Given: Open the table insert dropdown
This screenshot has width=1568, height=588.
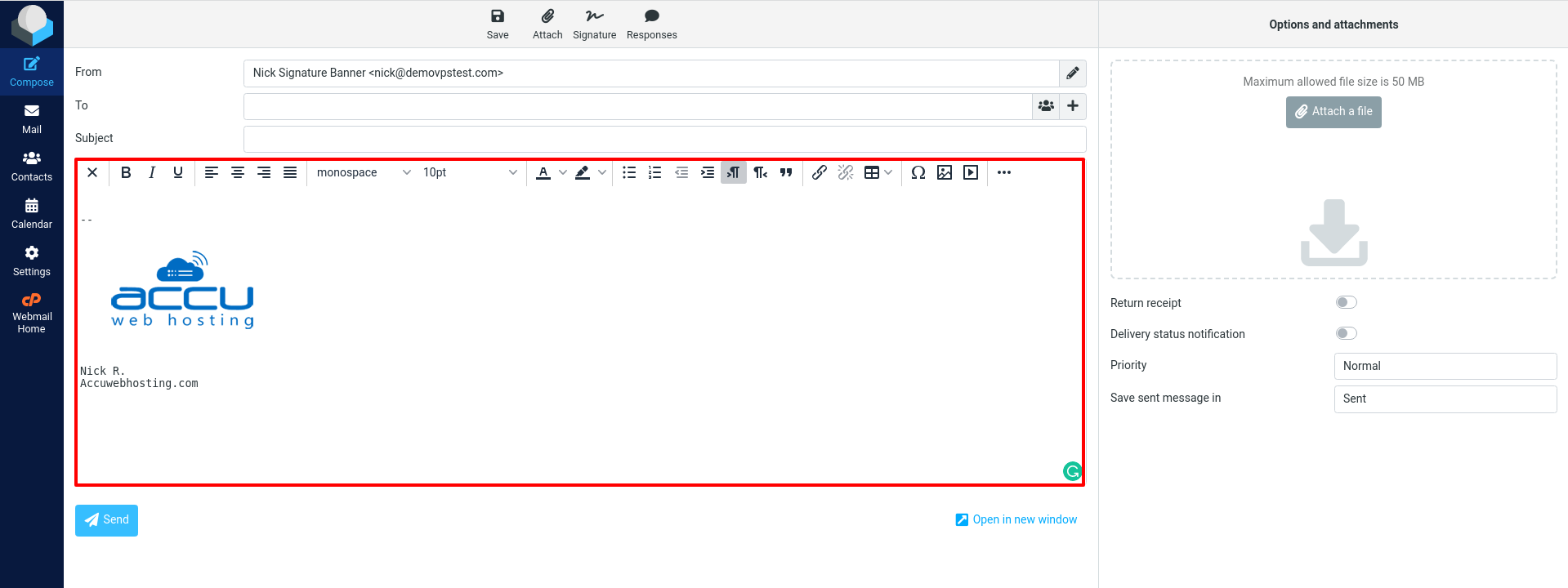Looking at the screenshot, I should tap(878, 172).
